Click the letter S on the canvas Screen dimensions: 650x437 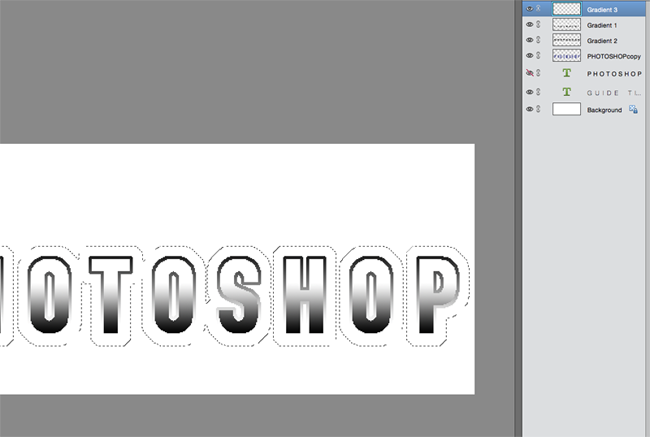tap(240, 294)
